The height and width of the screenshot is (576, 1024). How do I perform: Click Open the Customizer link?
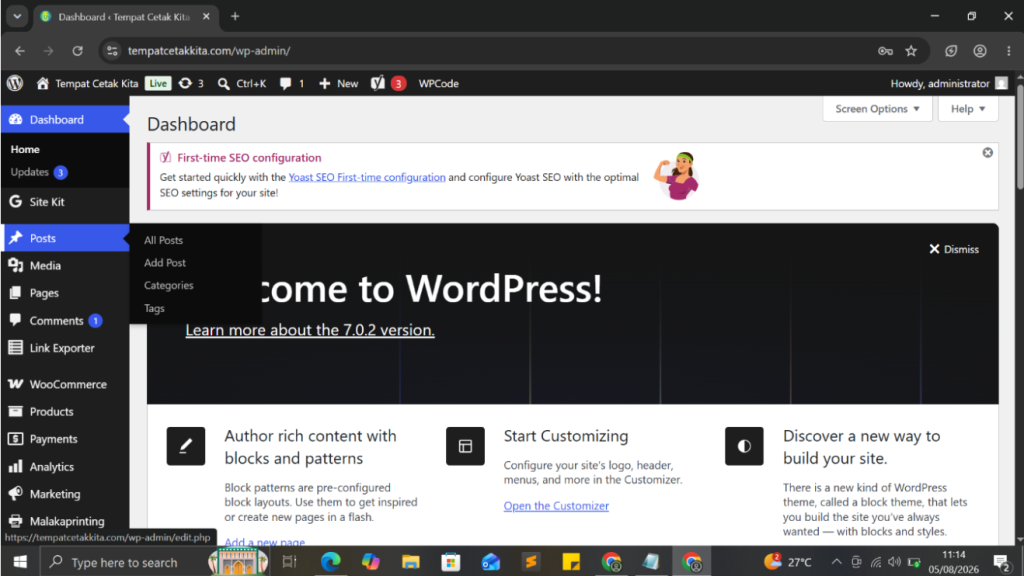coord(556,505)
